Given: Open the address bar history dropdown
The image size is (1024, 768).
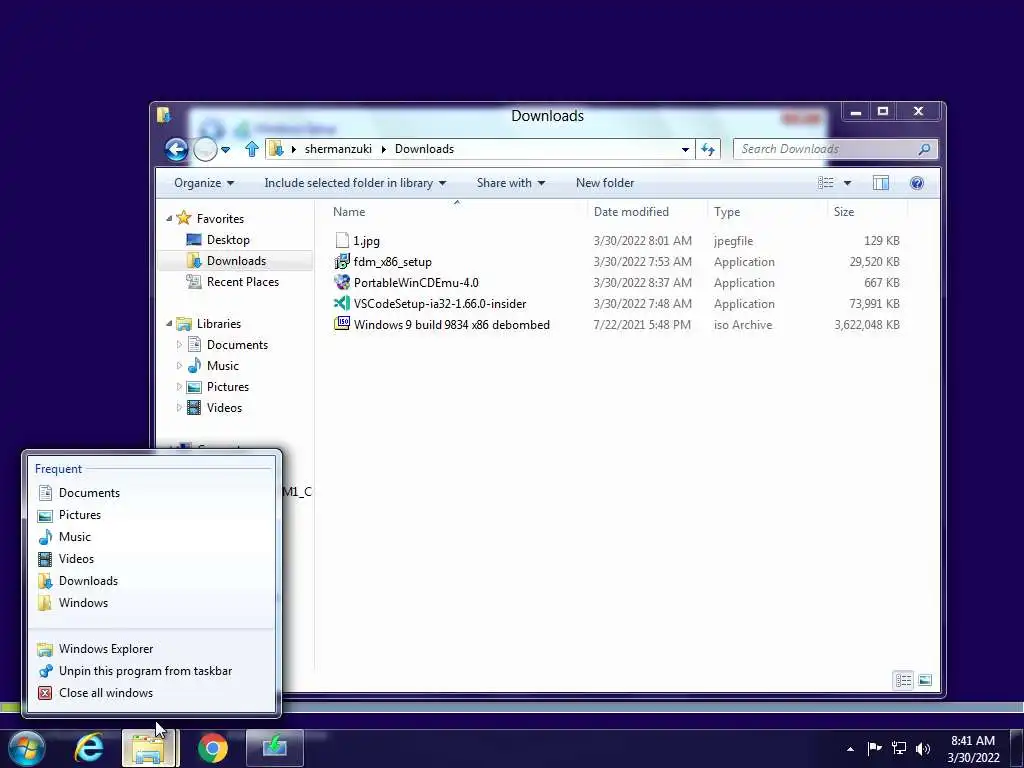Looking at the screenshot, I should [x=685, y=149].
